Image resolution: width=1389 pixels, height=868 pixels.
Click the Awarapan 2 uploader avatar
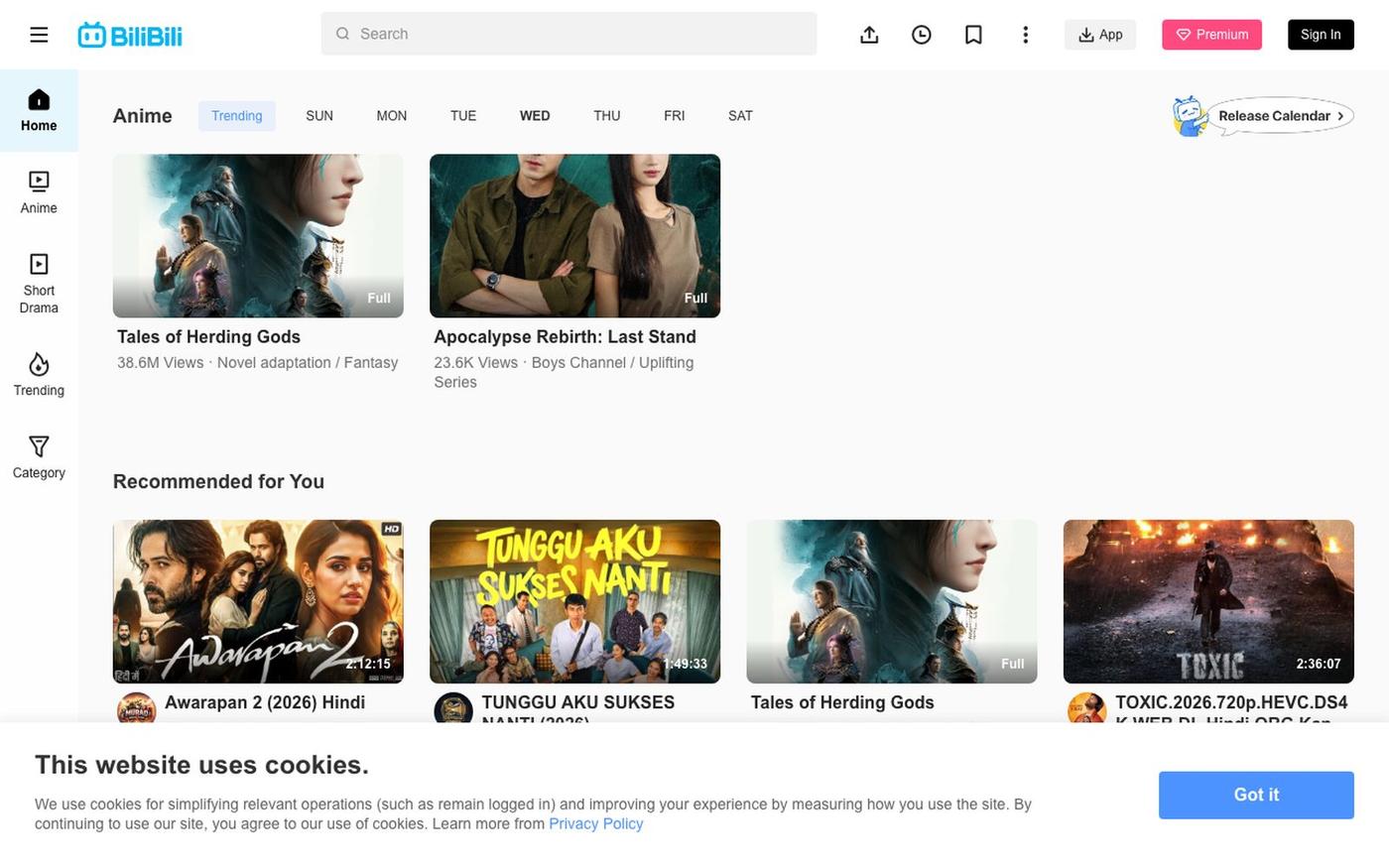pos(136,710)
